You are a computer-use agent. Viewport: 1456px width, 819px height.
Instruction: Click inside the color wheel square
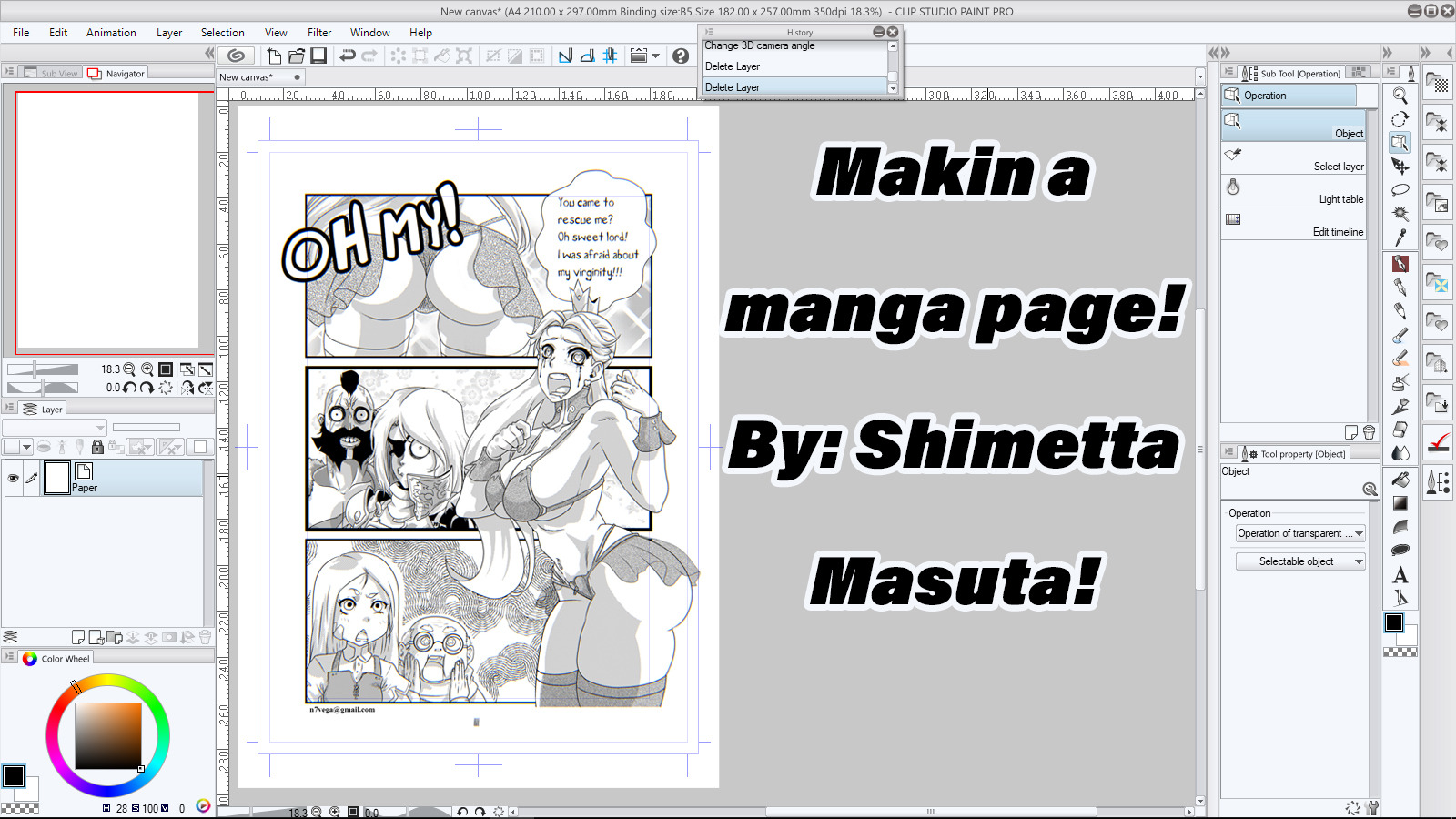coord(107,735)
